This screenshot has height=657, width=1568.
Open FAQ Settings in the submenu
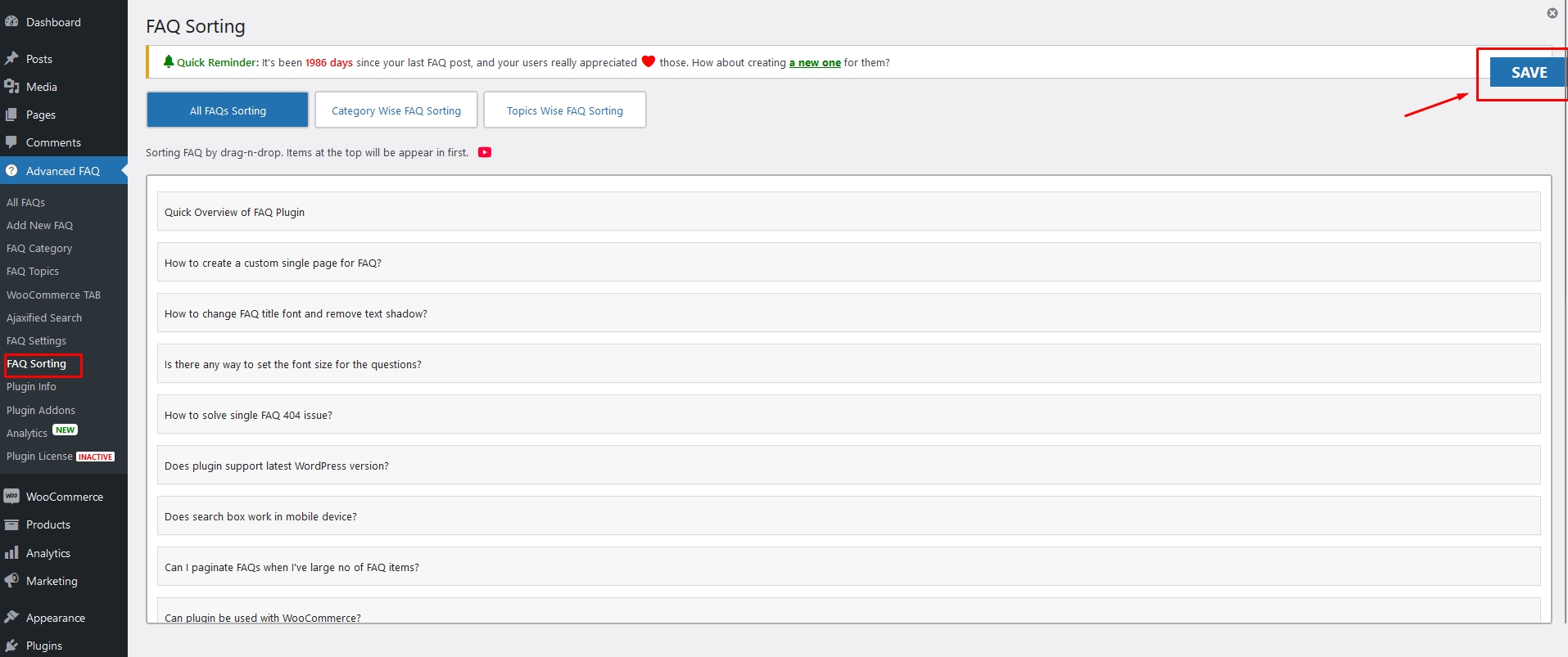point(36,341)
